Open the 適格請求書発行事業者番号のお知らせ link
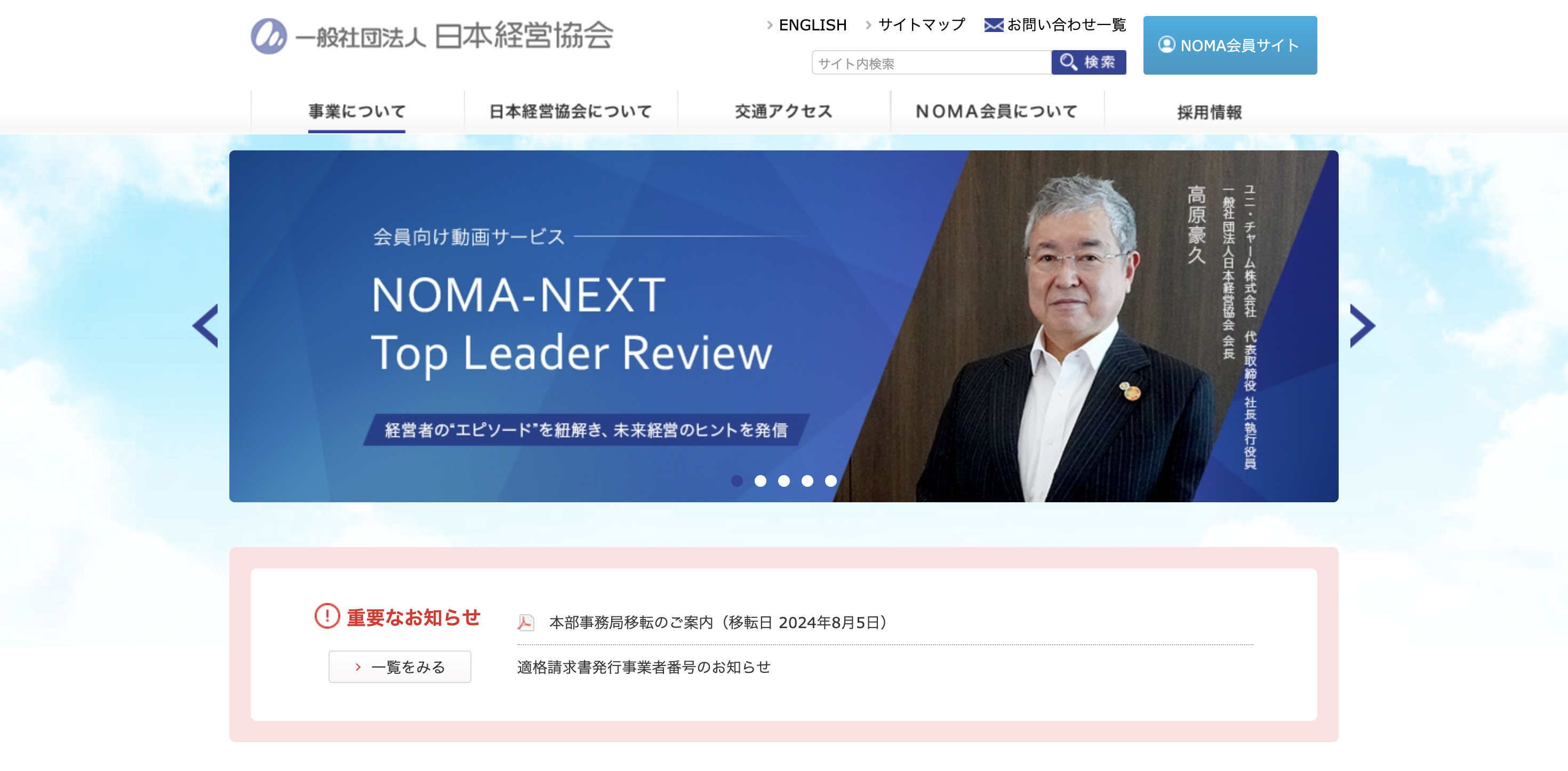The image size is (1568, 771). click(643, 666)
